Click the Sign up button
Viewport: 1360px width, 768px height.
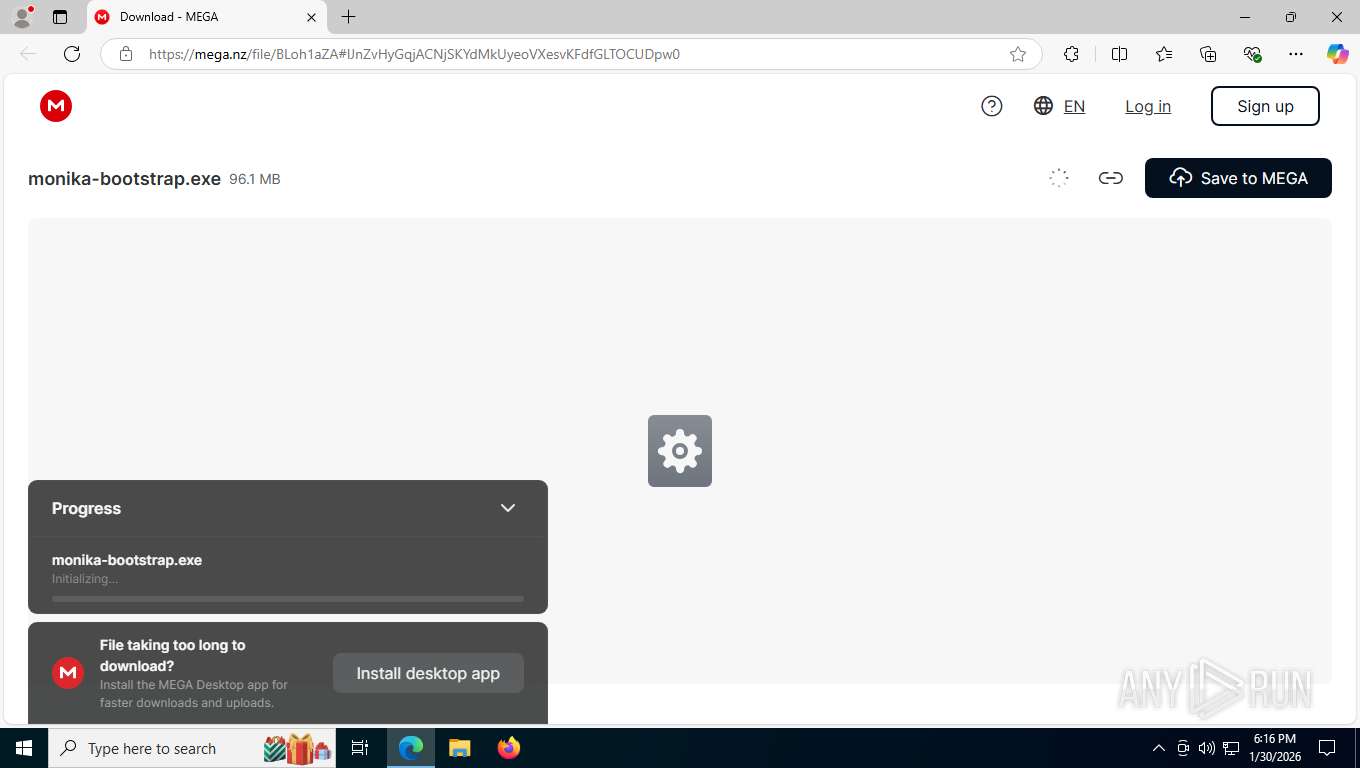(x=1265, y=106)
